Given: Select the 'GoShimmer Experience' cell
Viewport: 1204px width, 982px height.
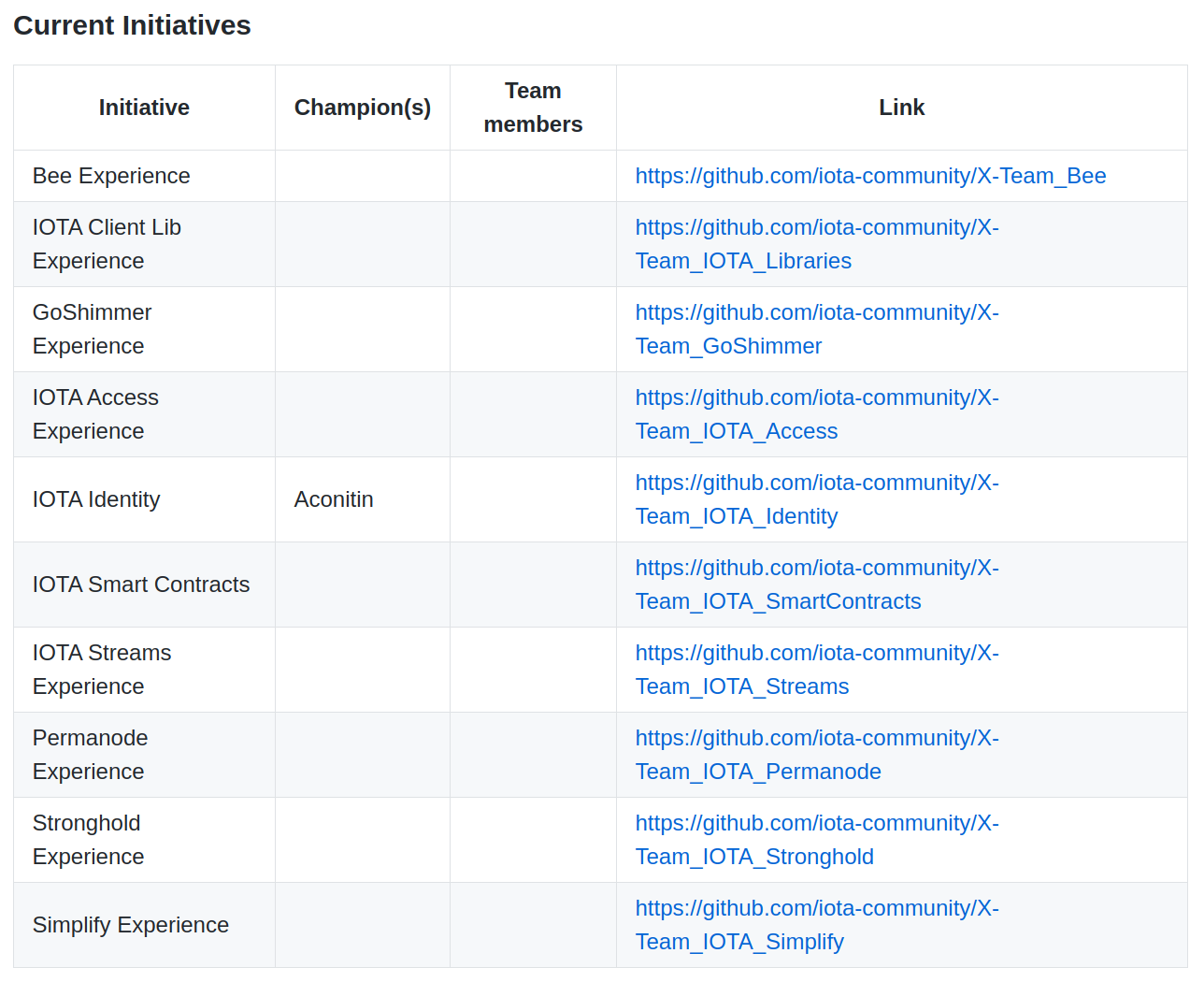Looking at the screenshot, I should (x=144, y=329).
